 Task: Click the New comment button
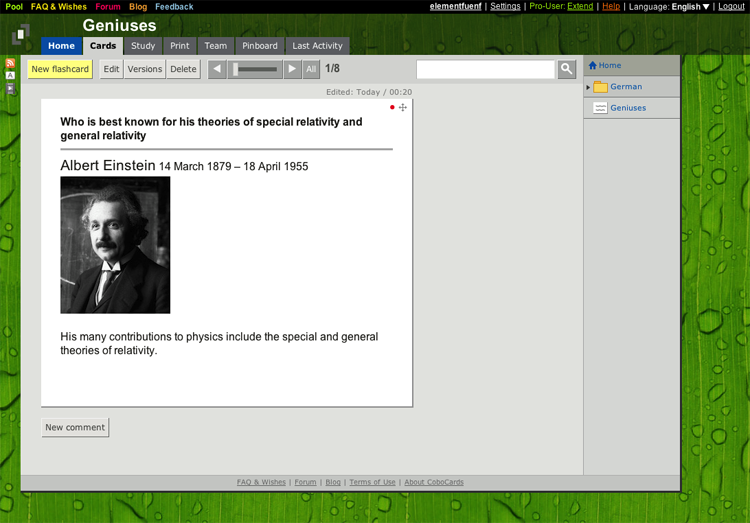pyautogui.click(x=75, y=427)
